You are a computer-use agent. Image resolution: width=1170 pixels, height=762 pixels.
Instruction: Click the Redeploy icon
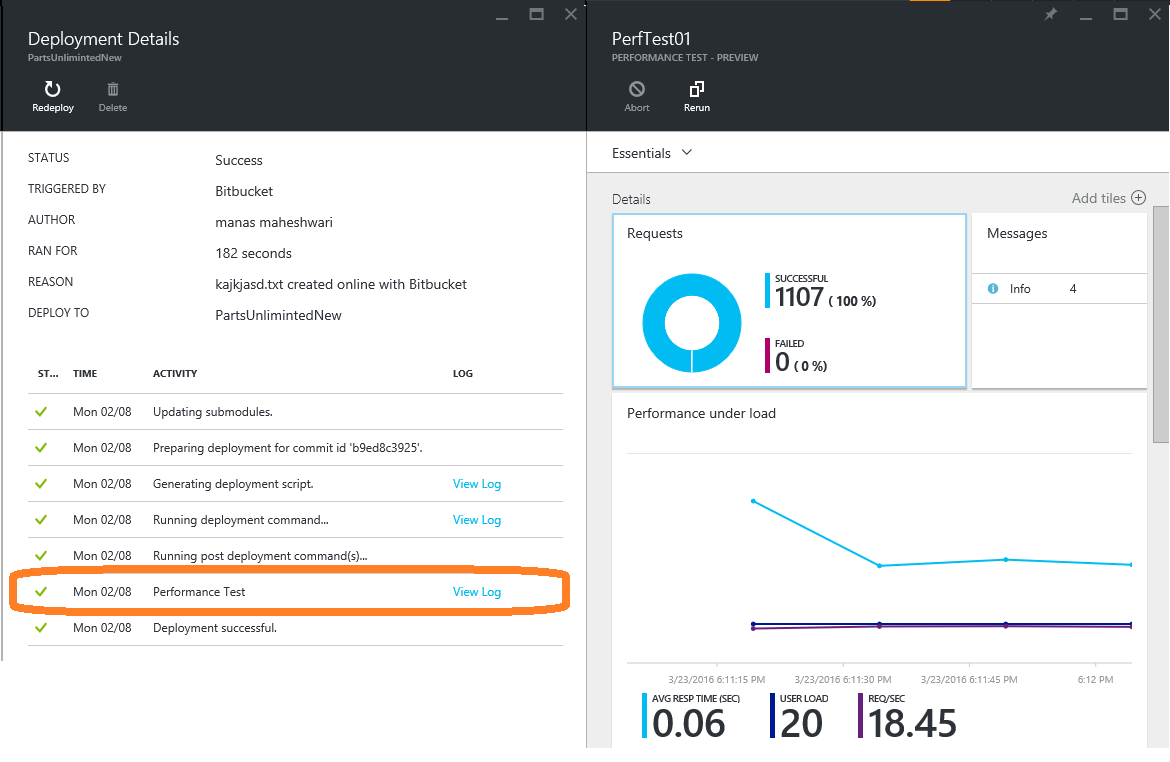(52, 90)
